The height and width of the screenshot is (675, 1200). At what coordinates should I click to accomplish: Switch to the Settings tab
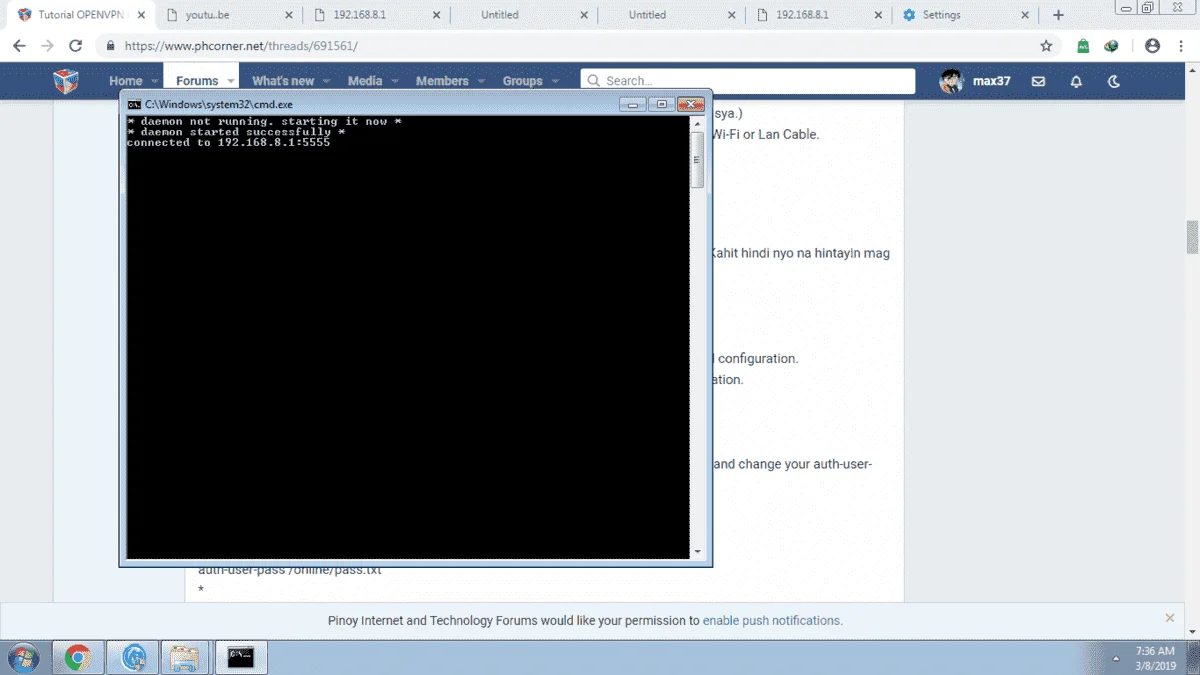pos(965,15)
